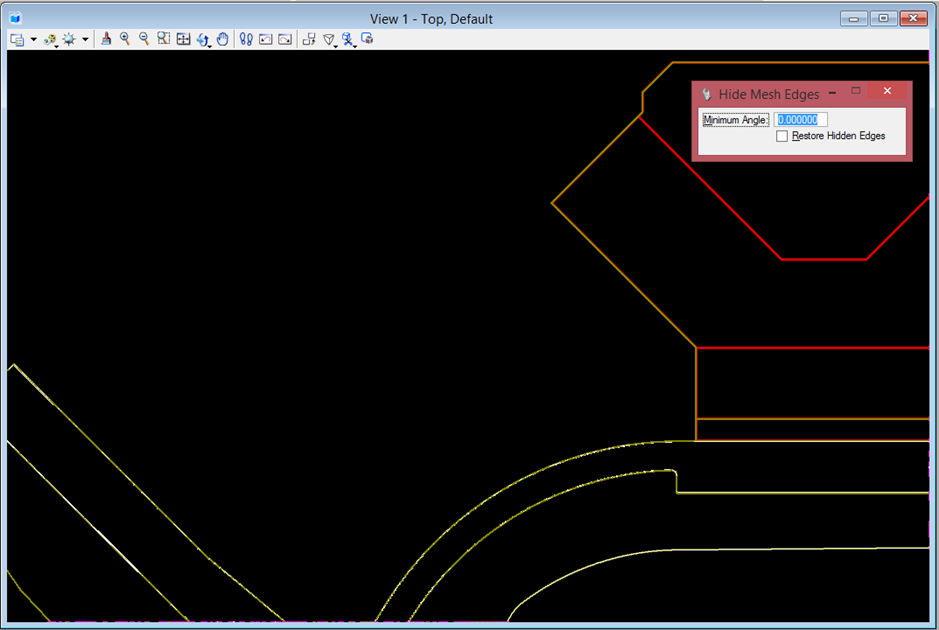The width and height of the screenshot is (939, 630).
Task: Click the View Previous icon
Action: (265, 39)
